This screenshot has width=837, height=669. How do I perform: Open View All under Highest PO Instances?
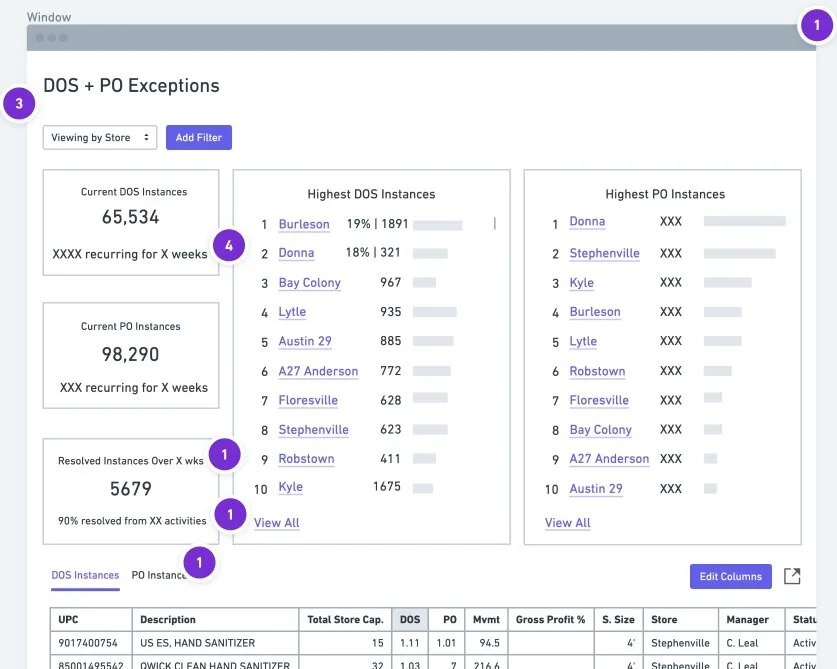(567, 522)
